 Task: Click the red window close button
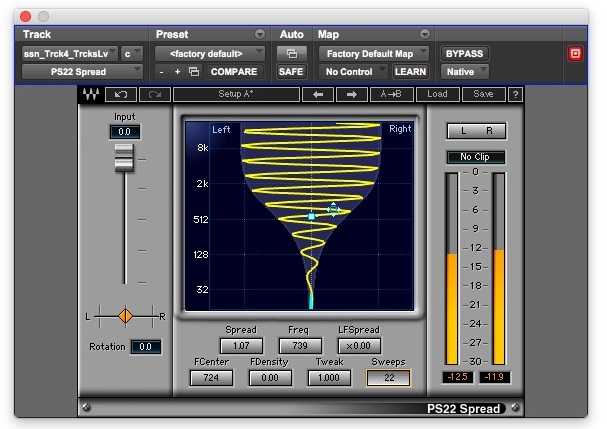(26, 16)
